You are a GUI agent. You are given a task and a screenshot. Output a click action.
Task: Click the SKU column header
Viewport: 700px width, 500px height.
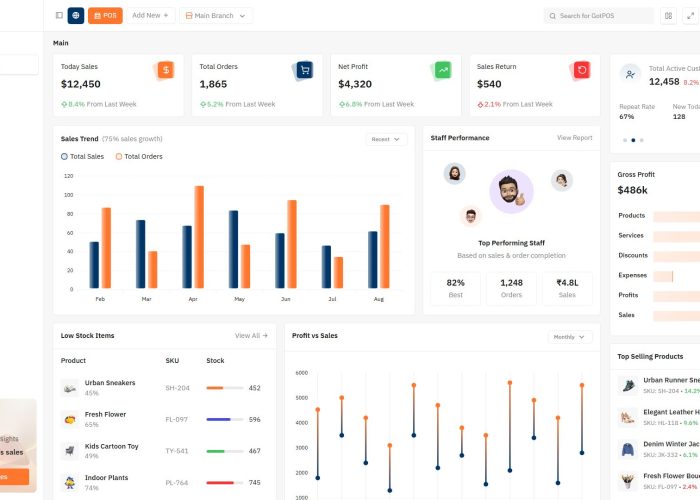pyautogui.click(x=172, y=360)
